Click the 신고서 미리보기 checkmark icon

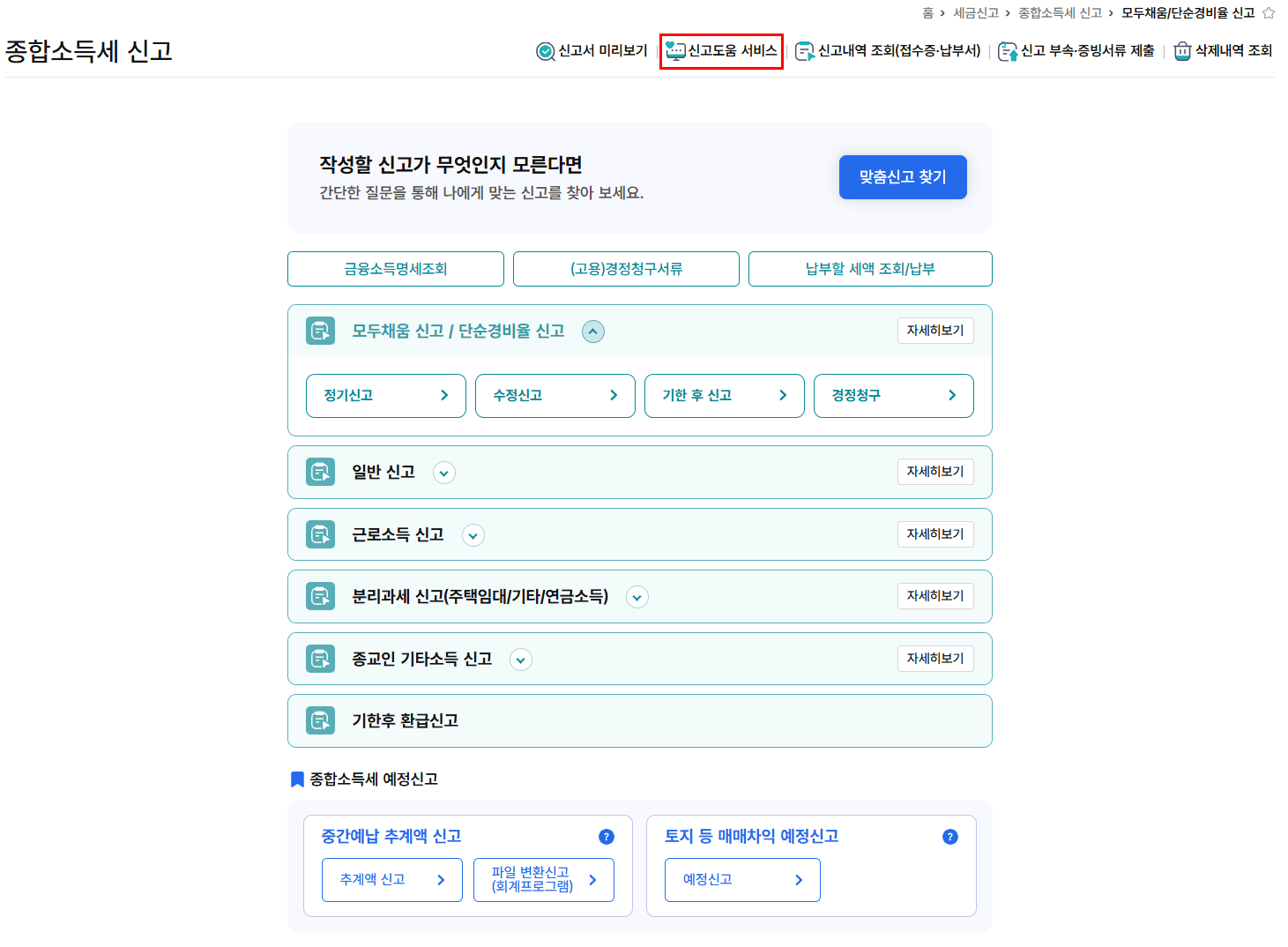546,52
